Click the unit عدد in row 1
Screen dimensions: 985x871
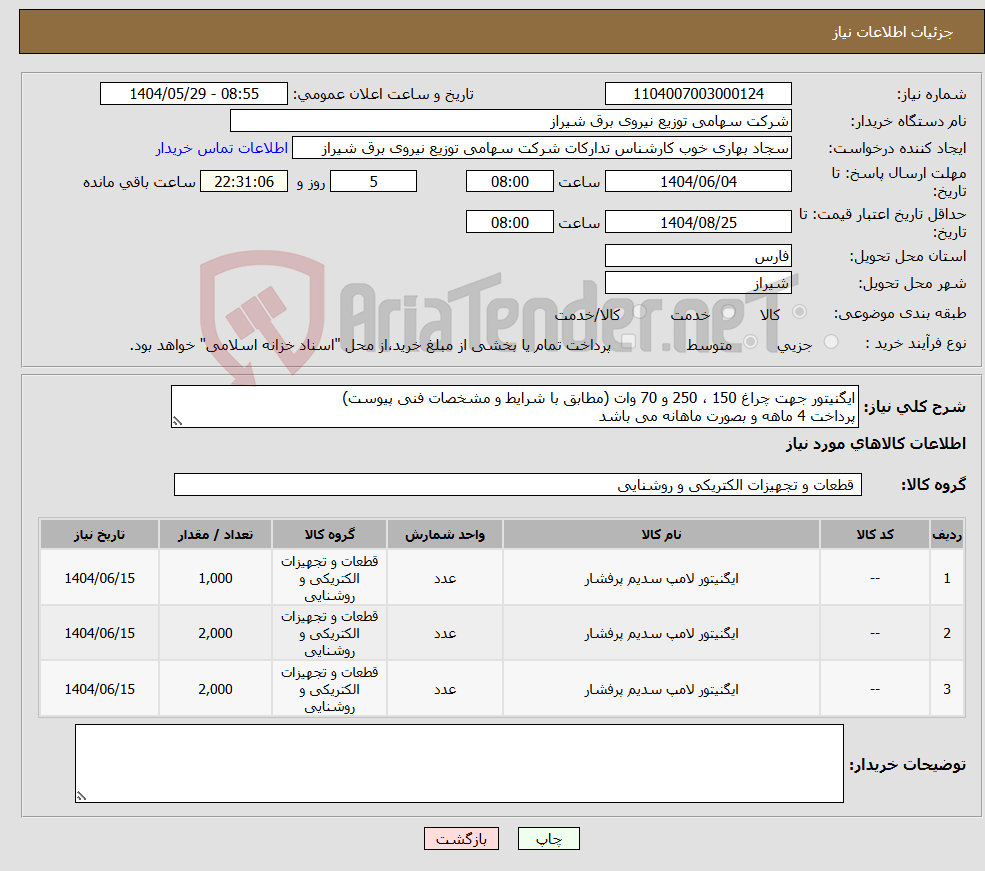tap(445, 578)
